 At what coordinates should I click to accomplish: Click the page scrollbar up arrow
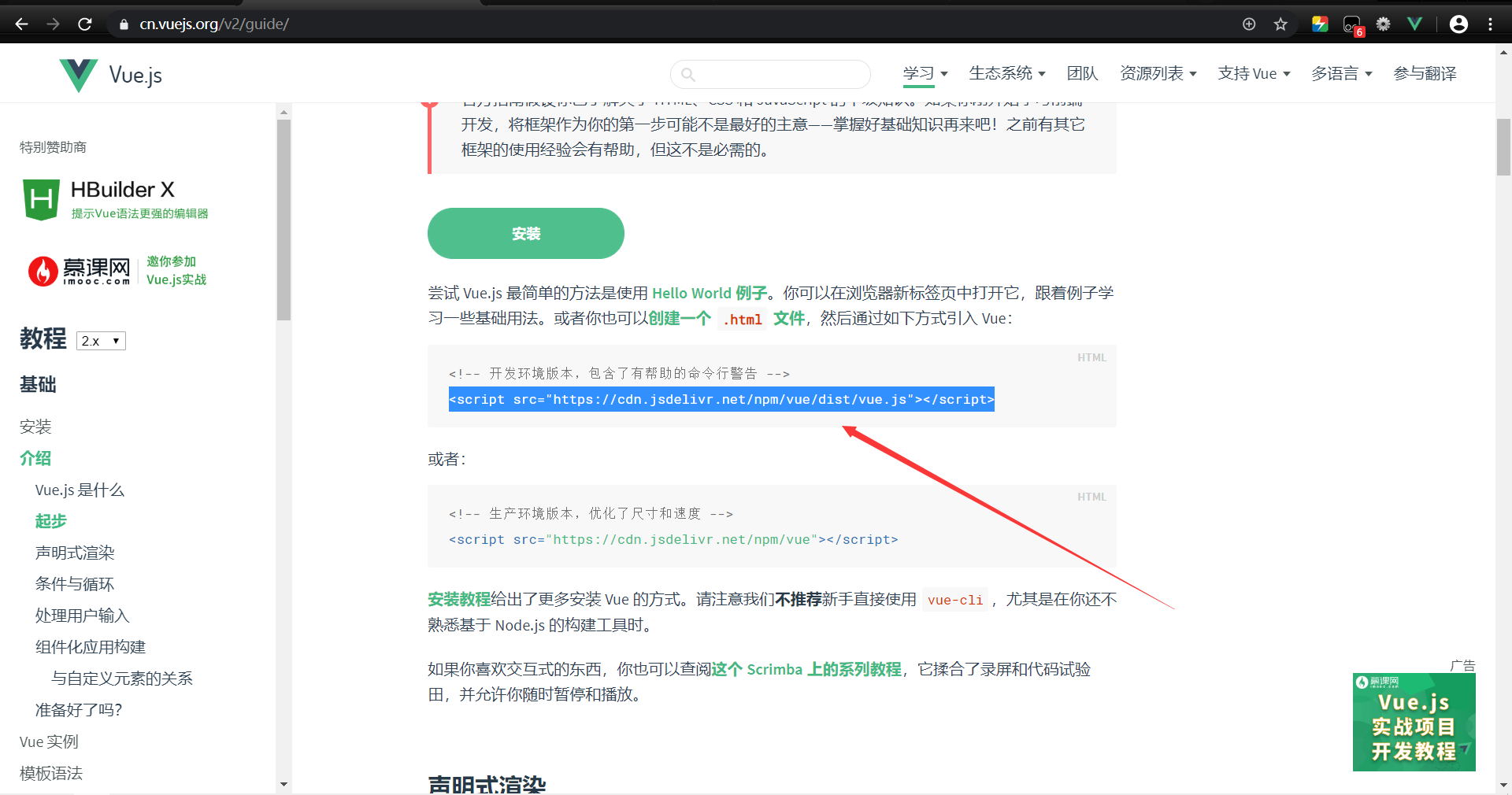pos(1503,53)
